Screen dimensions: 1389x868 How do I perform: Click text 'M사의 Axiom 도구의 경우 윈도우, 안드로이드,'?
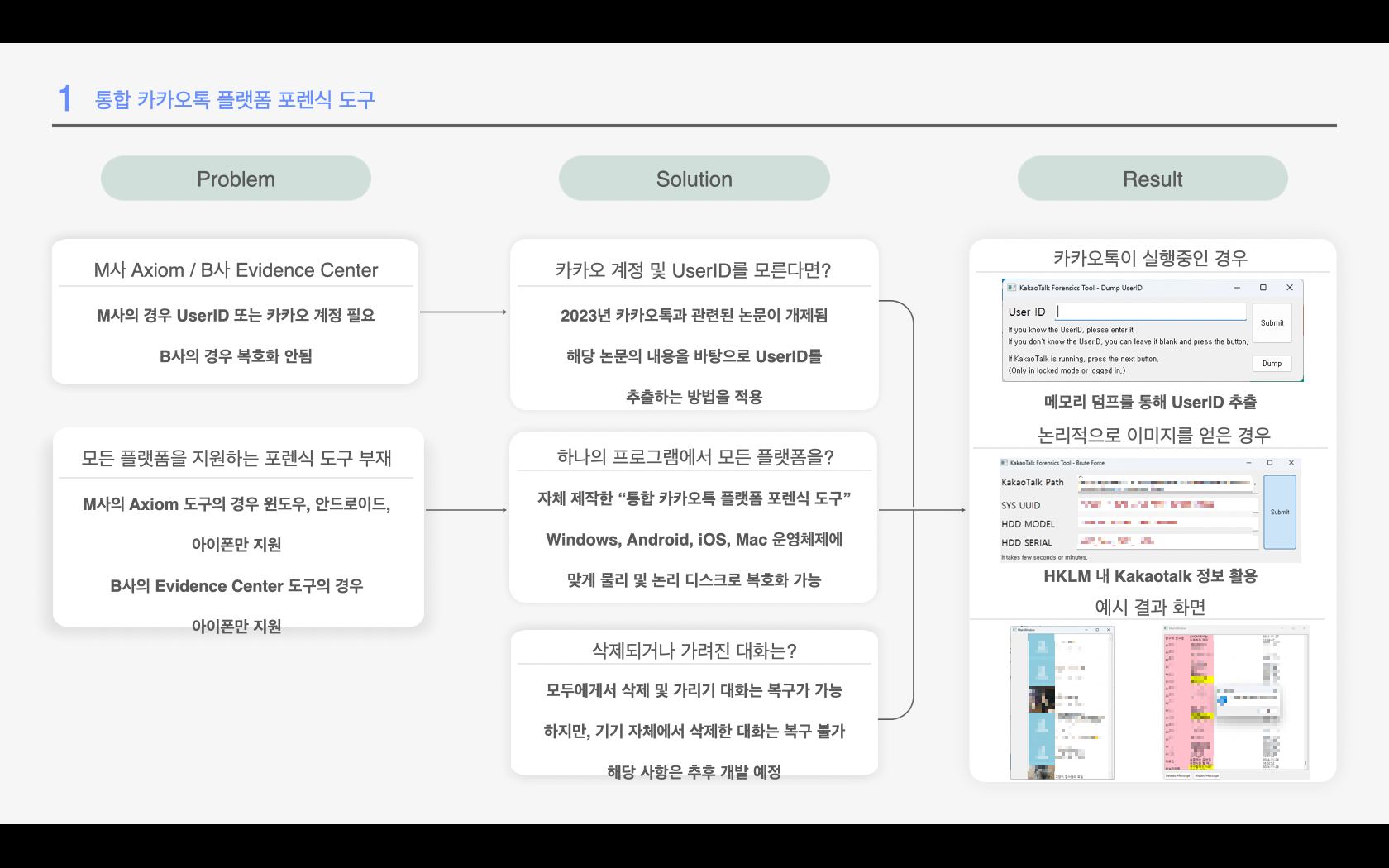click(236, 504)
